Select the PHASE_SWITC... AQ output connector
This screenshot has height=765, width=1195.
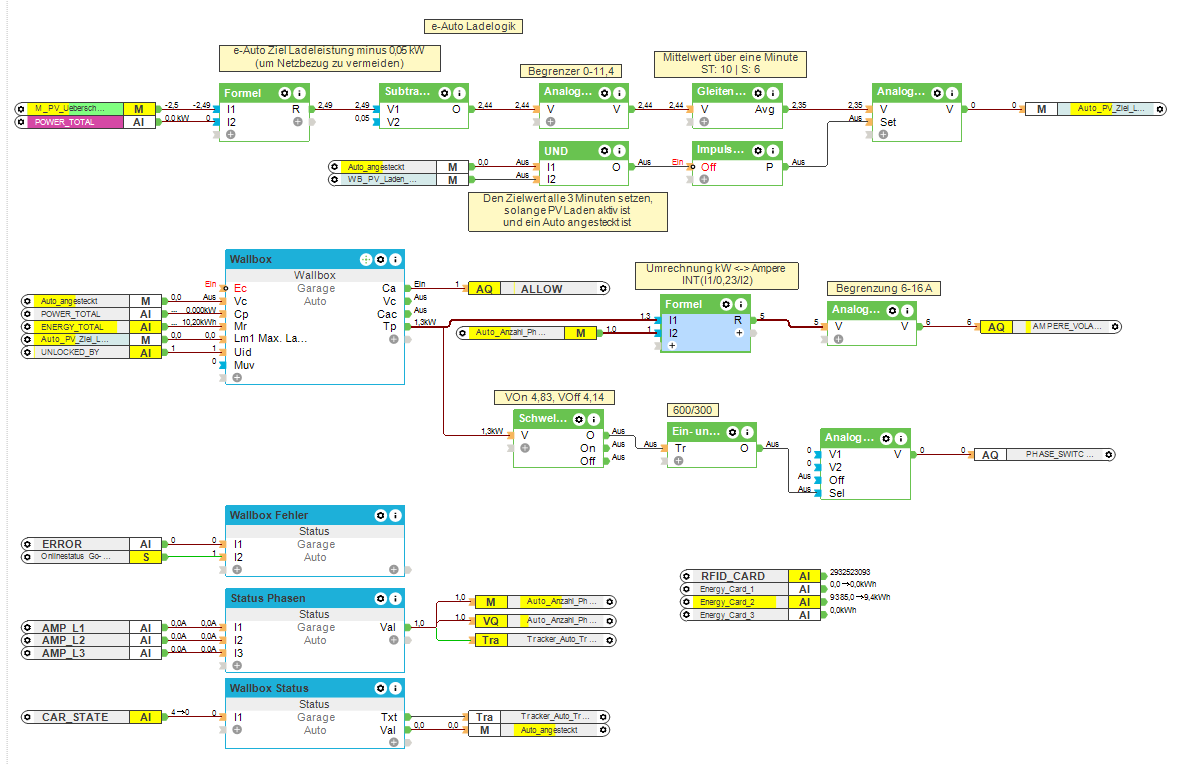coord(1045,455)
